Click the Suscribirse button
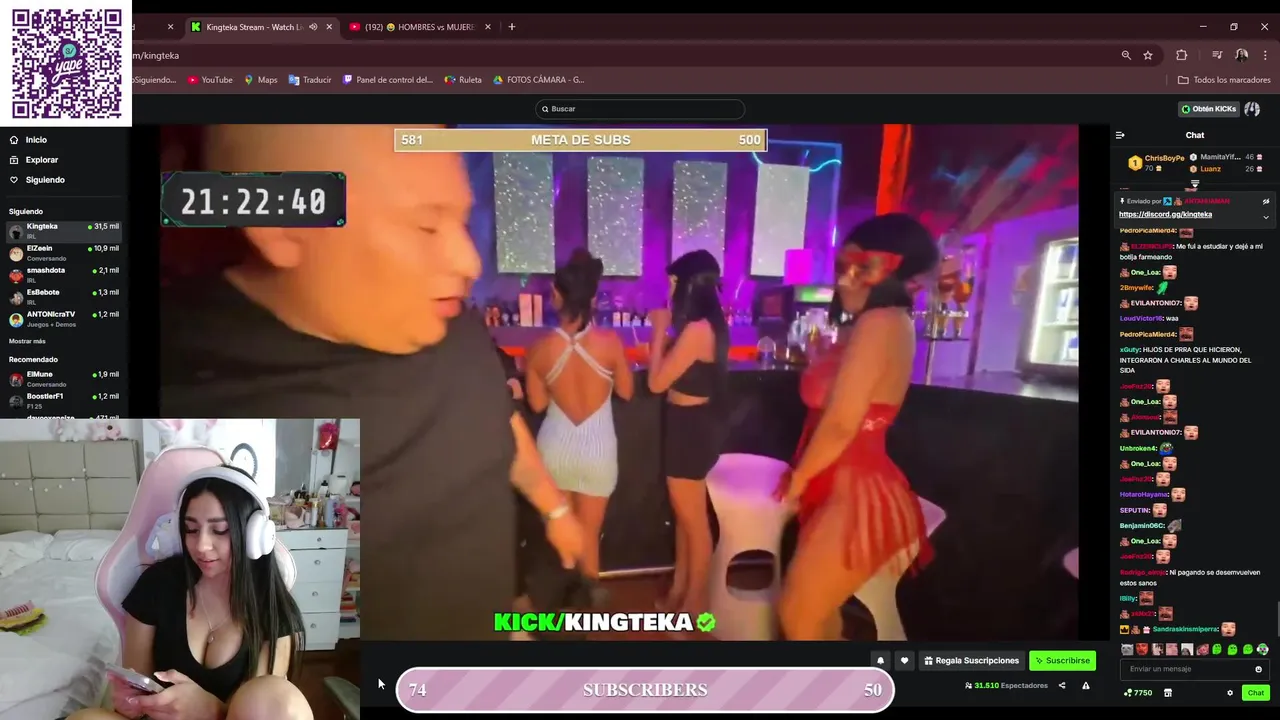Screen dimensions: 1280x720 pos(1062,661)
